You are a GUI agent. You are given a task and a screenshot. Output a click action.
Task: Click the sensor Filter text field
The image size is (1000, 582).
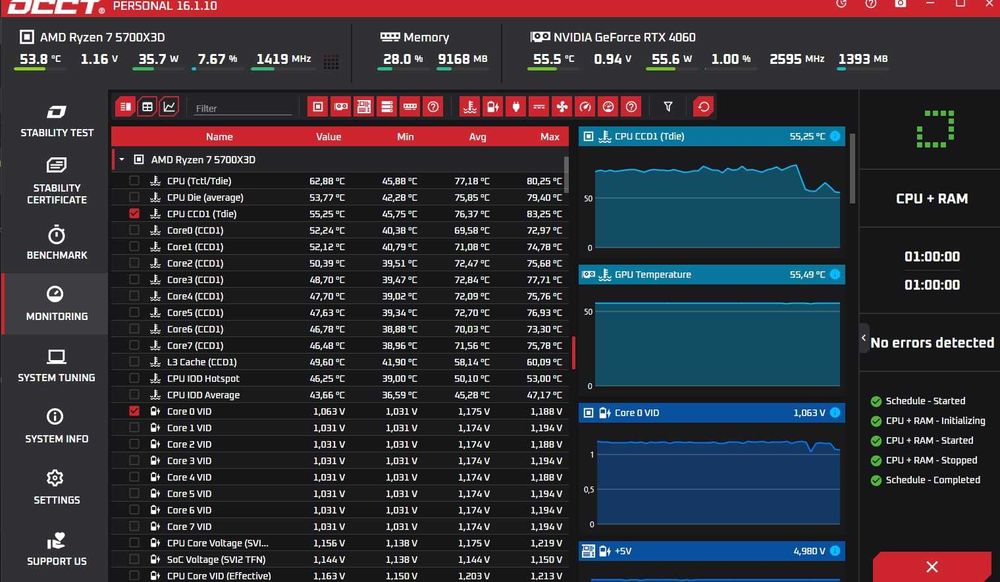point(243,108)
